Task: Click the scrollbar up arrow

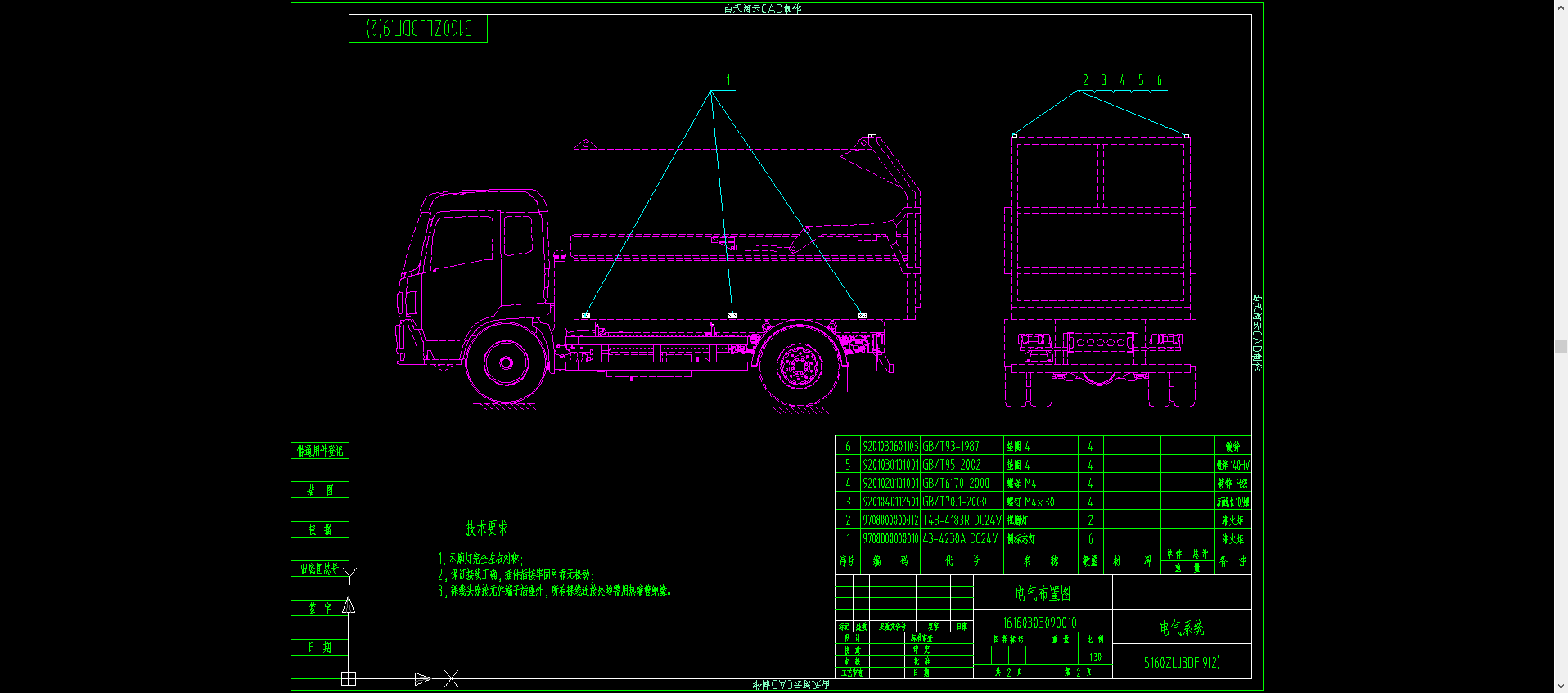Action: [x=1561, y=7]
